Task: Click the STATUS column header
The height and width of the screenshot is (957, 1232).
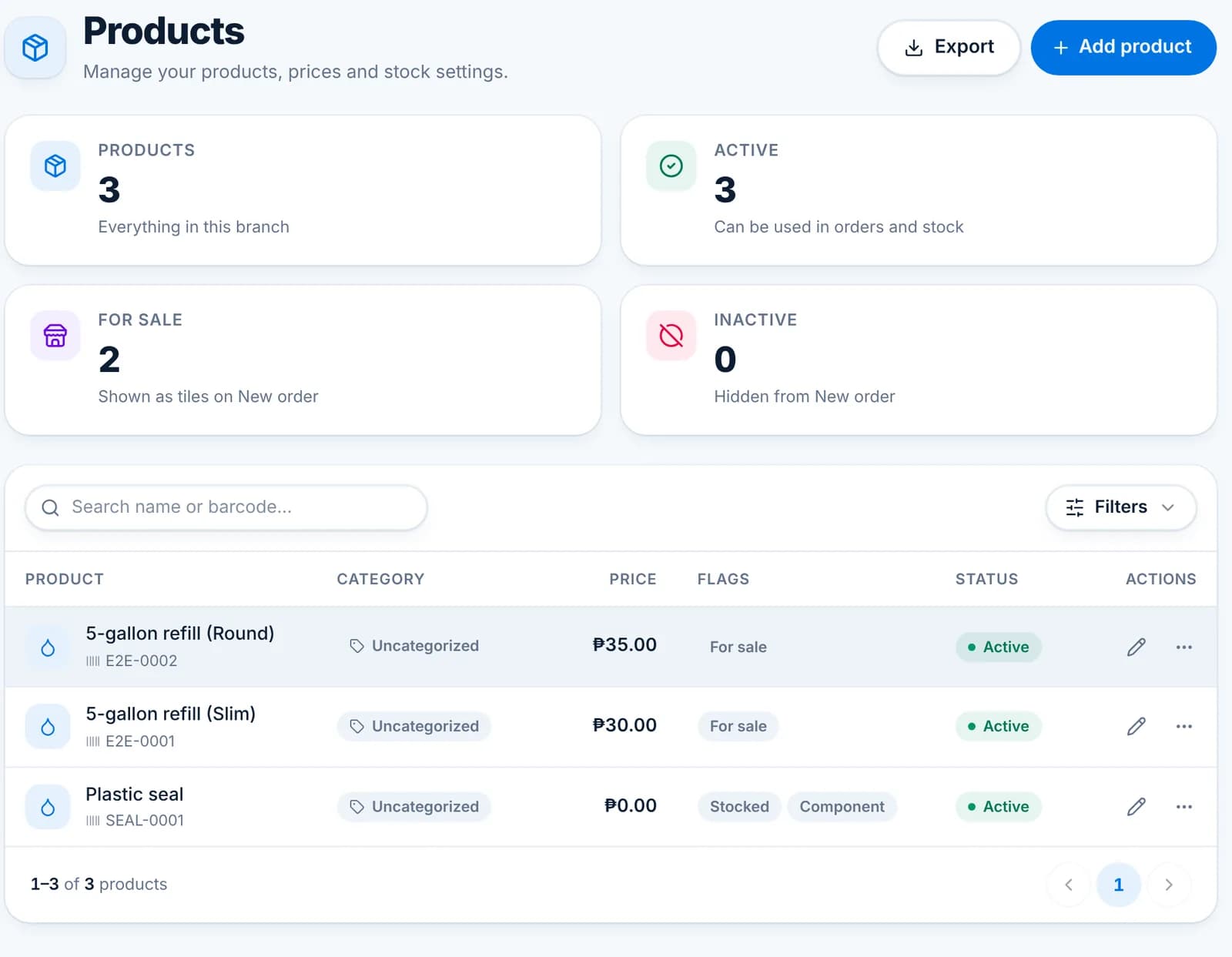Action: point(986,579)
